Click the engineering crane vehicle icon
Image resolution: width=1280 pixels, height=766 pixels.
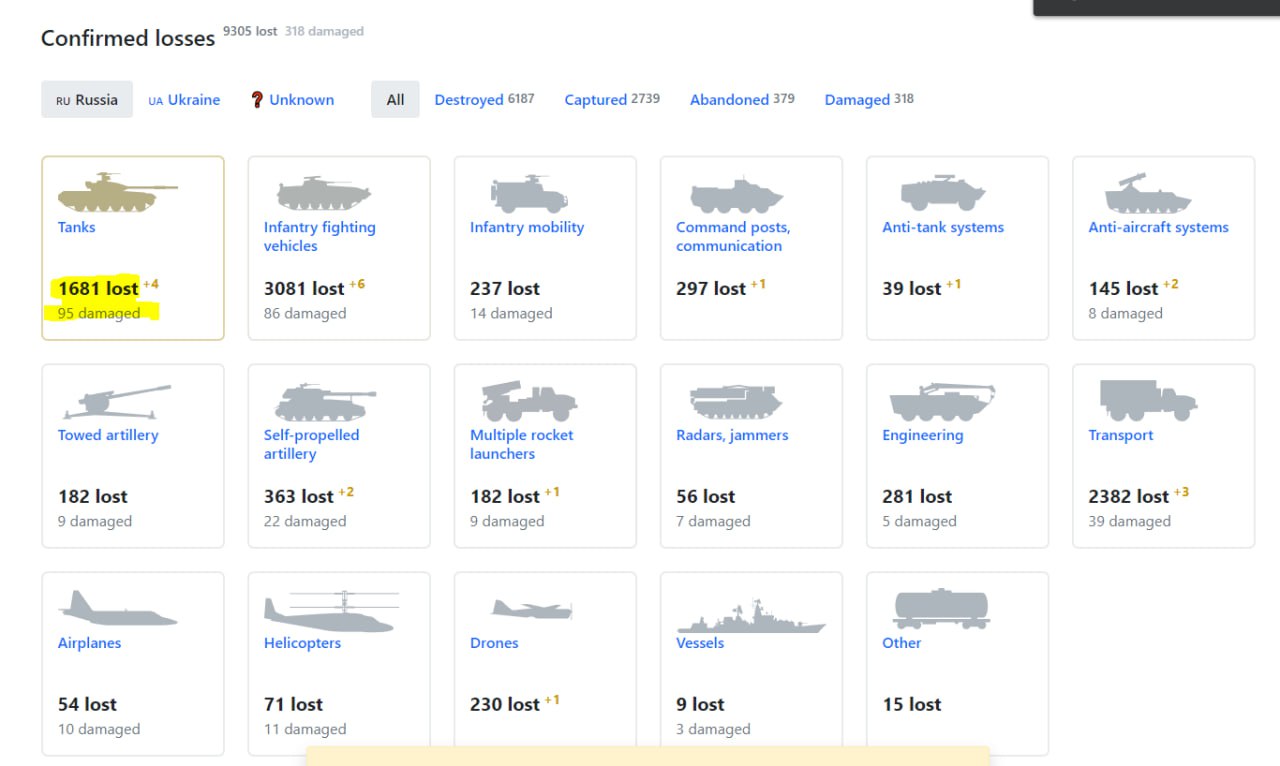pyautogui.click(x=942, y=402)
